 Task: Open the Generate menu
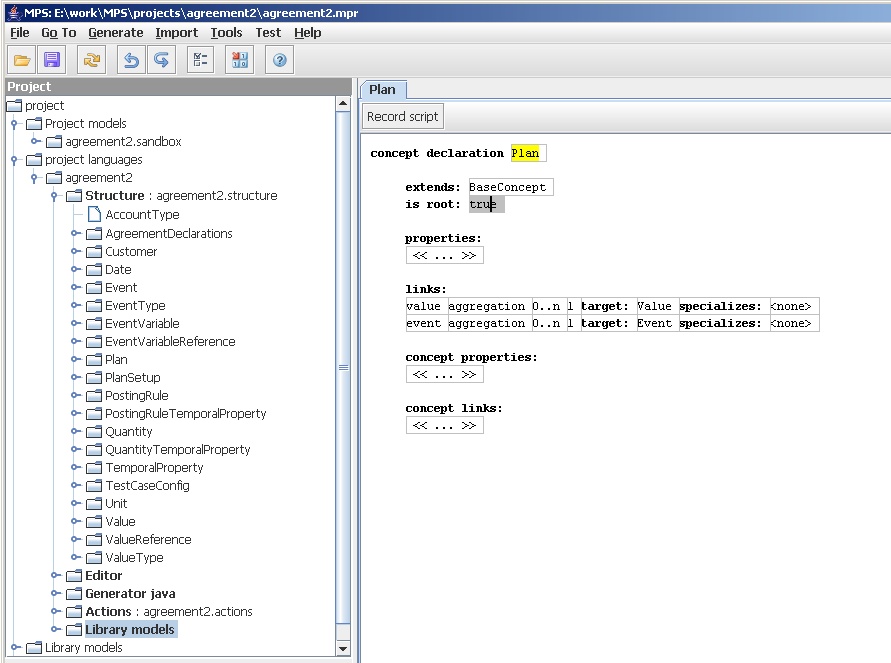[116, 32]
